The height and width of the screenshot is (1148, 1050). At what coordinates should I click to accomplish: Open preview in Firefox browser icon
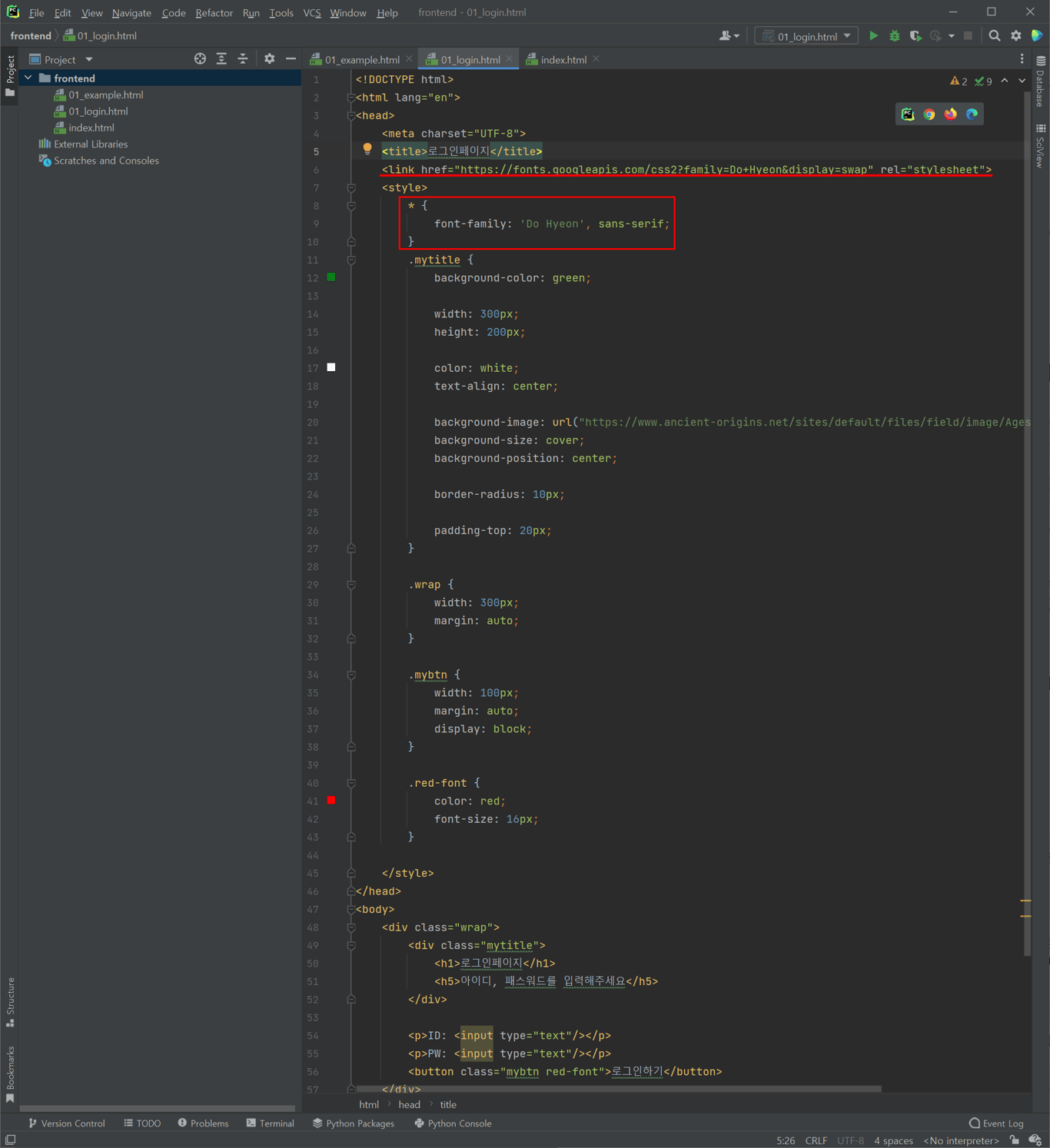(951, 114)
